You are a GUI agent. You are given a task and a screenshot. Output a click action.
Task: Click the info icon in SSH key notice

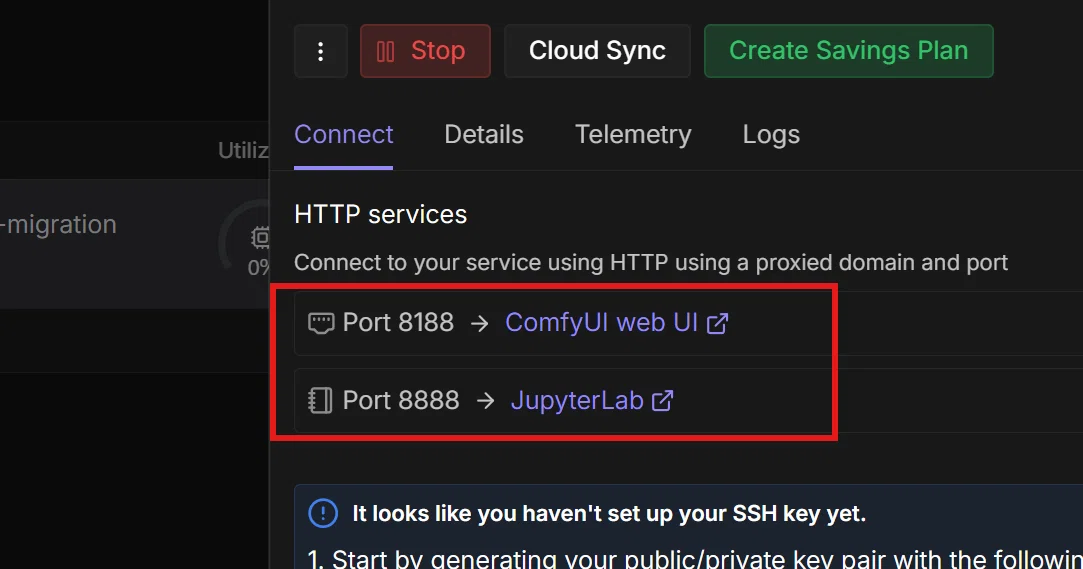point(323,513)
